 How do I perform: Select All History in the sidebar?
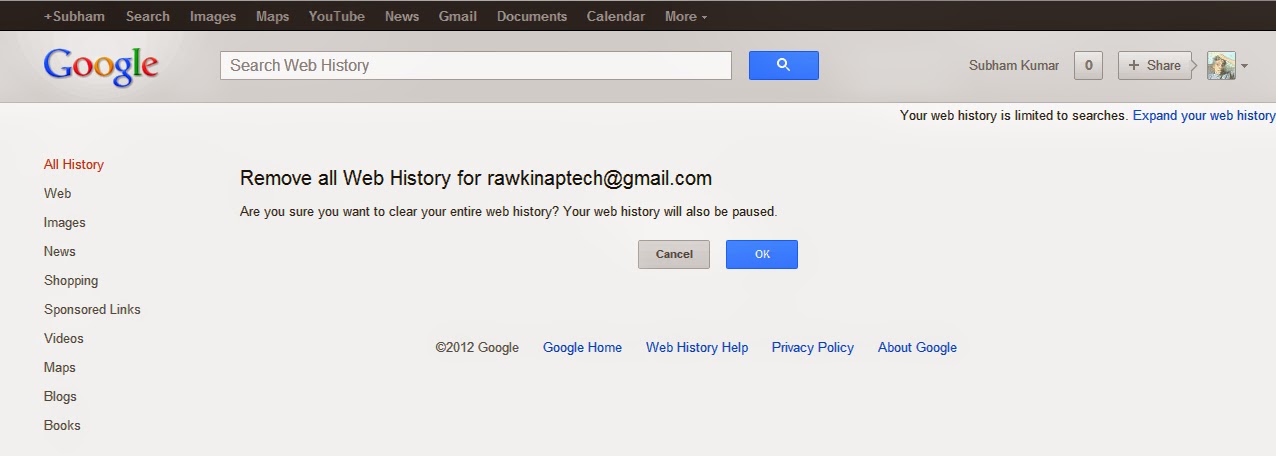(x=74, y=164)
